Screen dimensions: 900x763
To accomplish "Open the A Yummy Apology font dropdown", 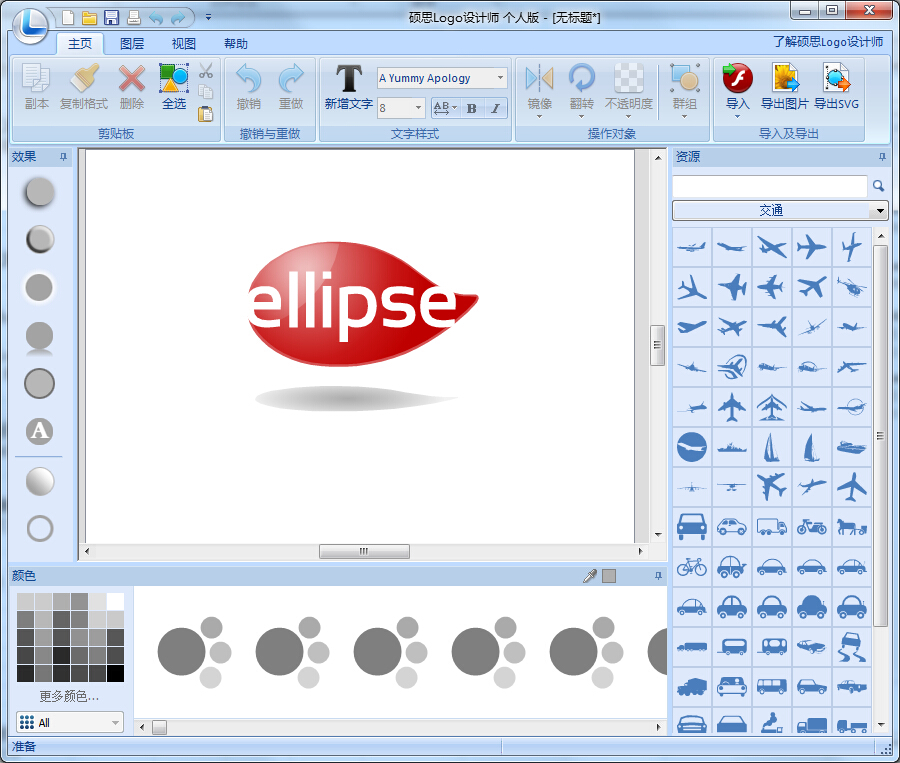I will tap(500, 78).
